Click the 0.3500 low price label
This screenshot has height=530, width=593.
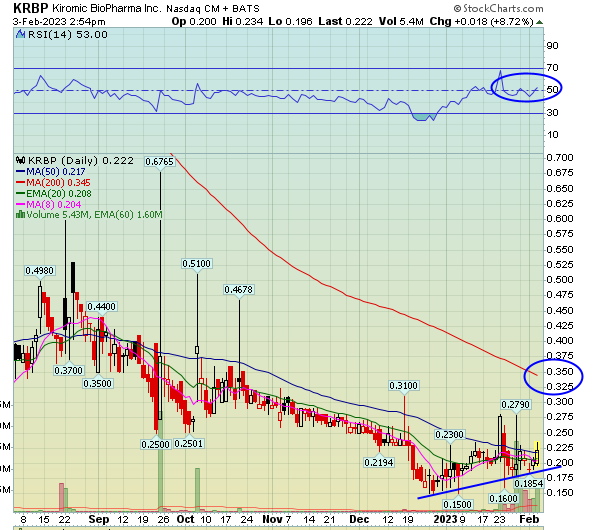[x=98, y=384]
